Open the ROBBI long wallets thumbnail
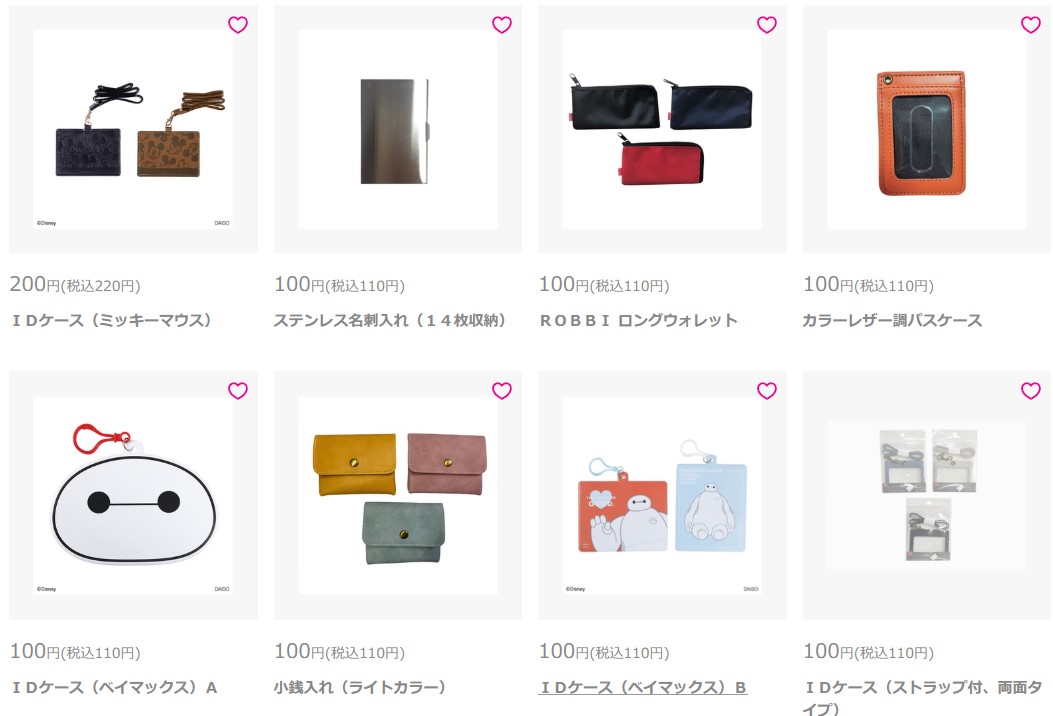This screenshot has width=1053, height=716. coord(661,129)
